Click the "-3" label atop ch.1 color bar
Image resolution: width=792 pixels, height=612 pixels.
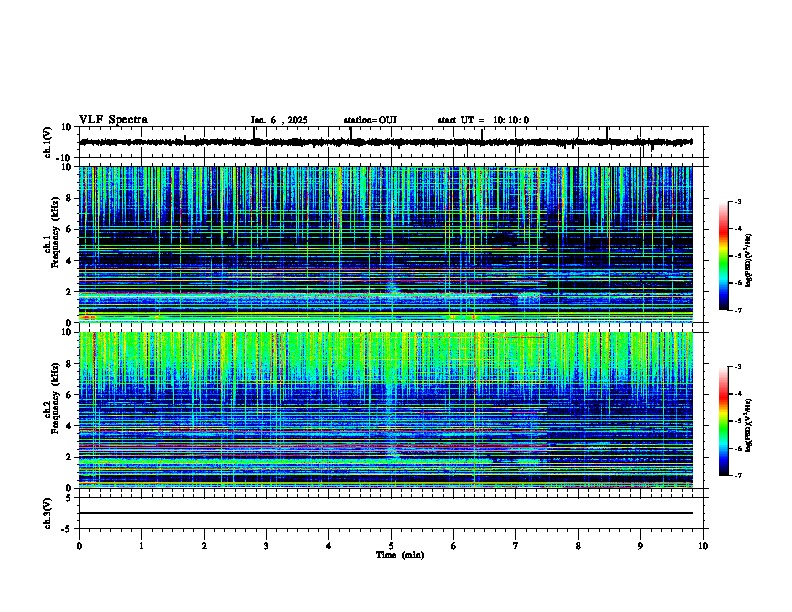(737, 201)
